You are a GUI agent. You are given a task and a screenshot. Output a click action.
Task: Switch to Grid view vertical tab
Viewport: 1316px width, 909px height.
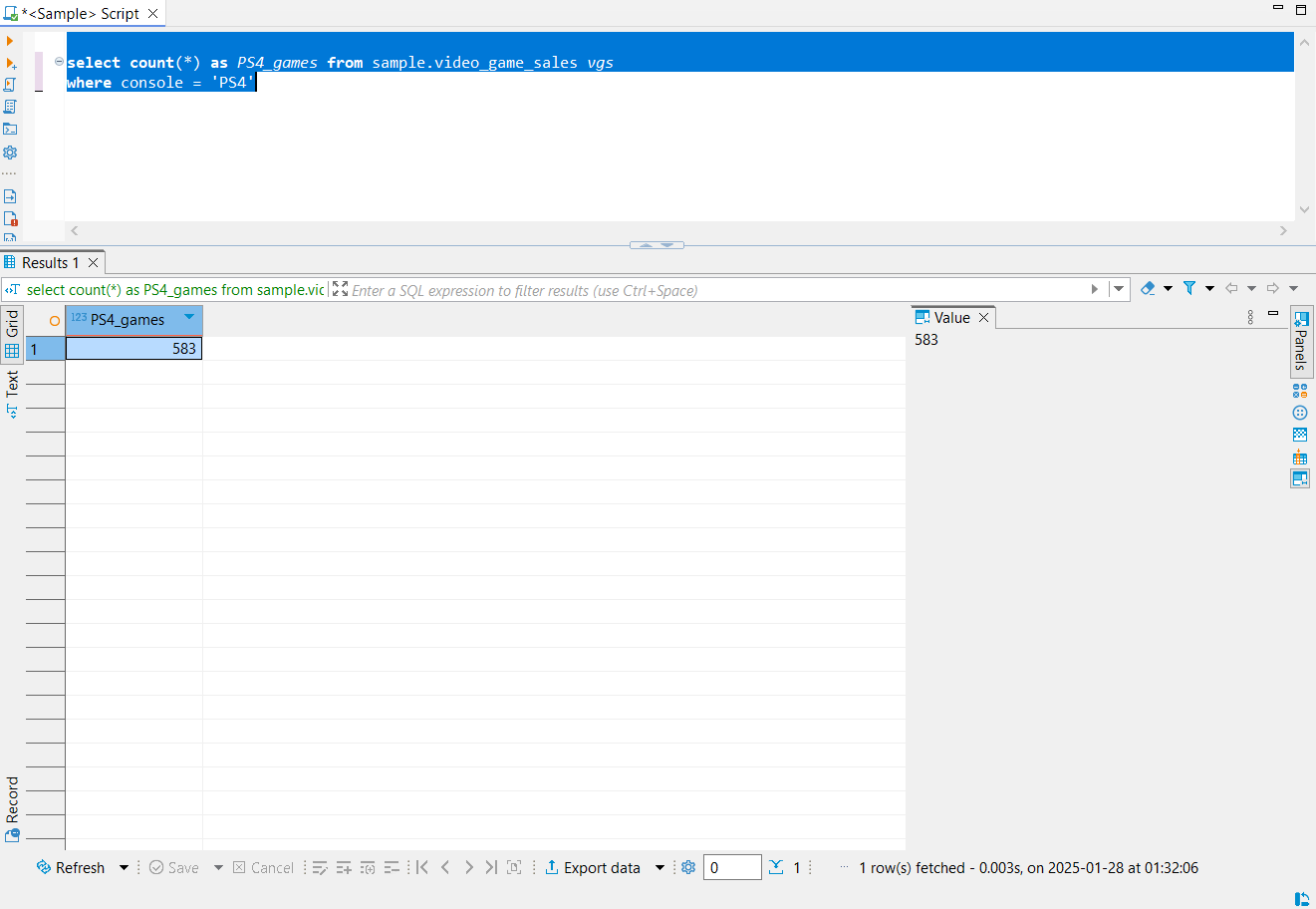[12, 333]
